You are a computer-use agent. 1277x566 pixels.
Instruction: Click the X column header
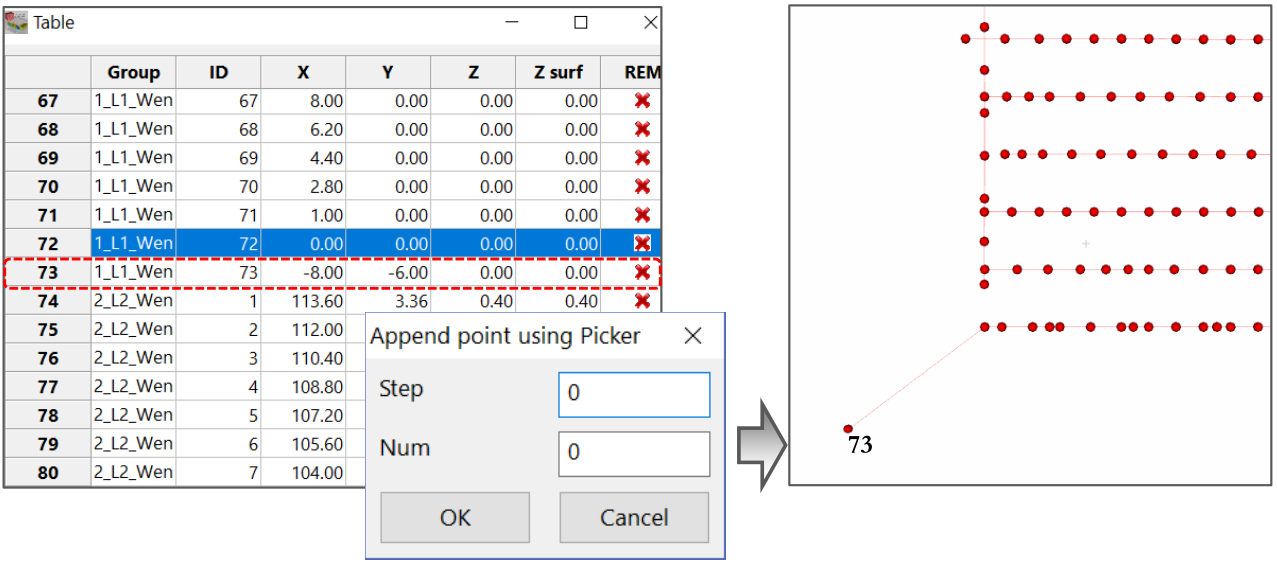[x=303, y=72]
